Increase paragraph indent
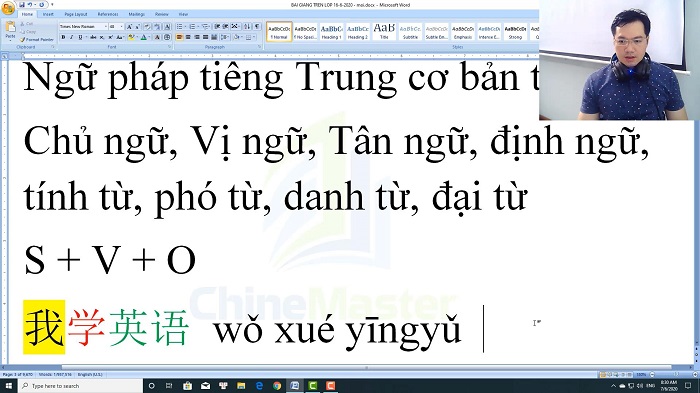Image resolution: width=700 pixels, height=393 pixels. [225, 26]
